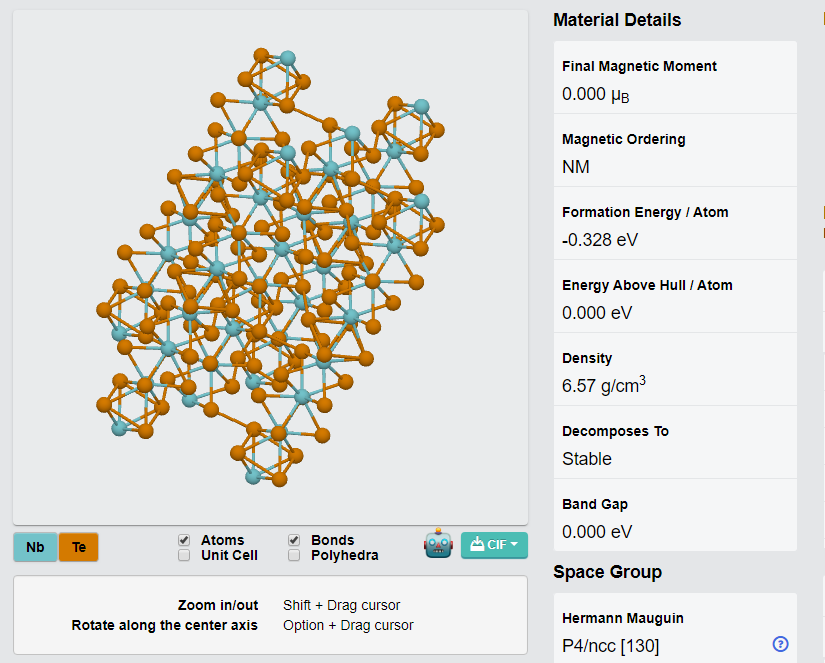This screenshot has width=825, height=663.
Task: Click the Band Gap value entry
Action: click(x=675, y=516)
